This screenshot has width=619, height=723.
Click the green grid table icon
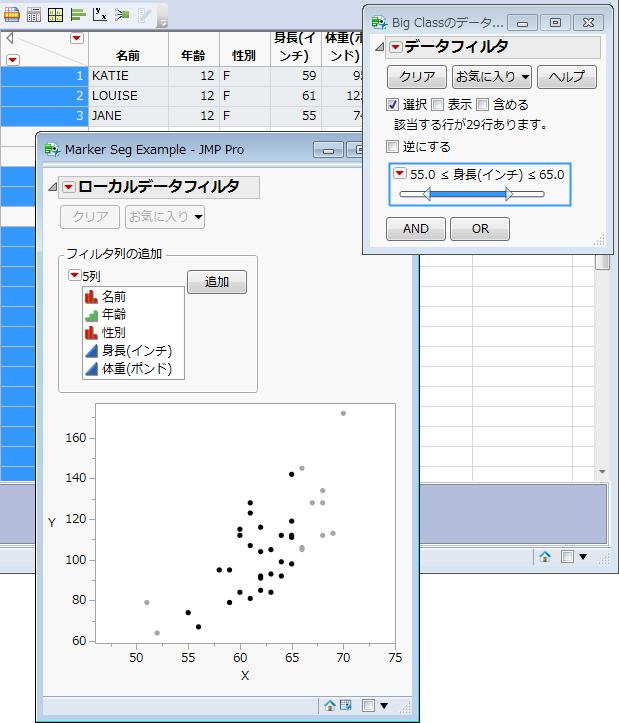55,15
